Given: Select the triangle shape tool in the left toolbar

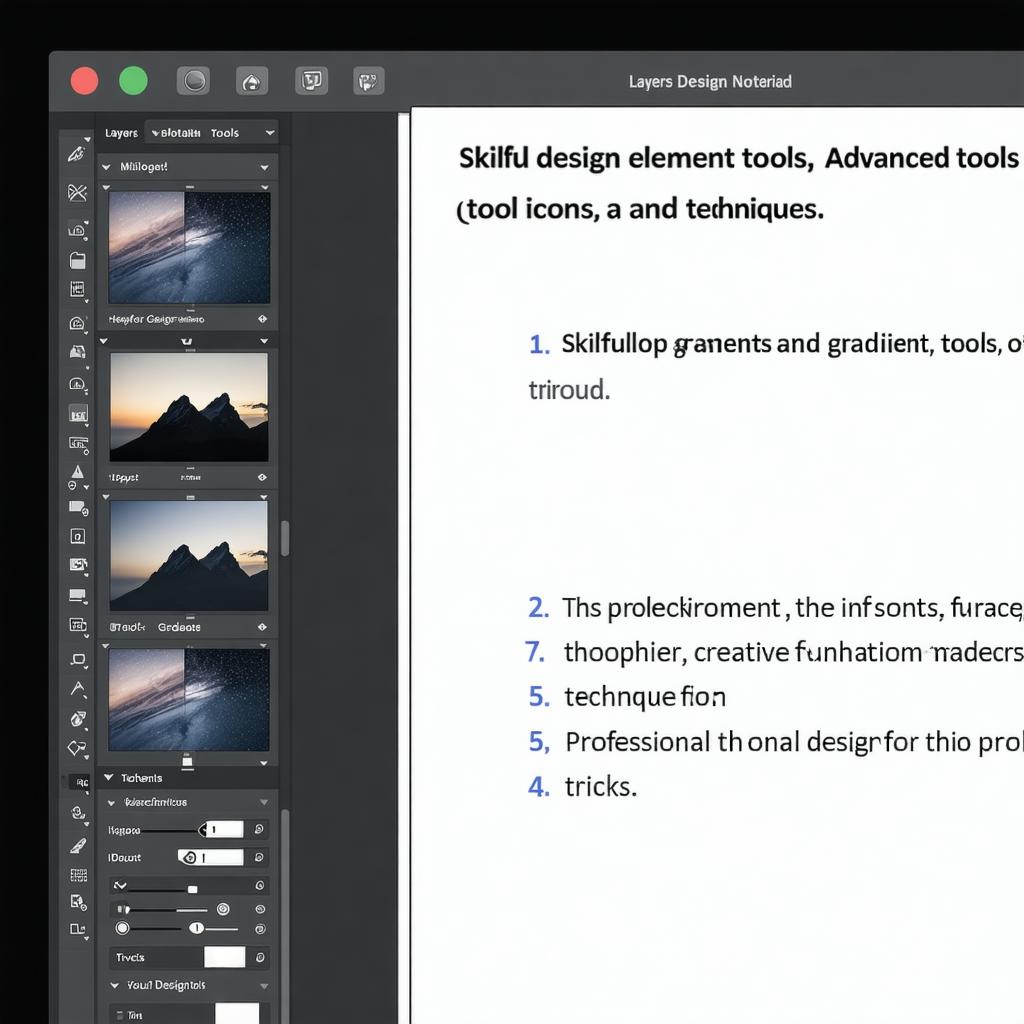Looking at the screenshot, I should [77, 471].
